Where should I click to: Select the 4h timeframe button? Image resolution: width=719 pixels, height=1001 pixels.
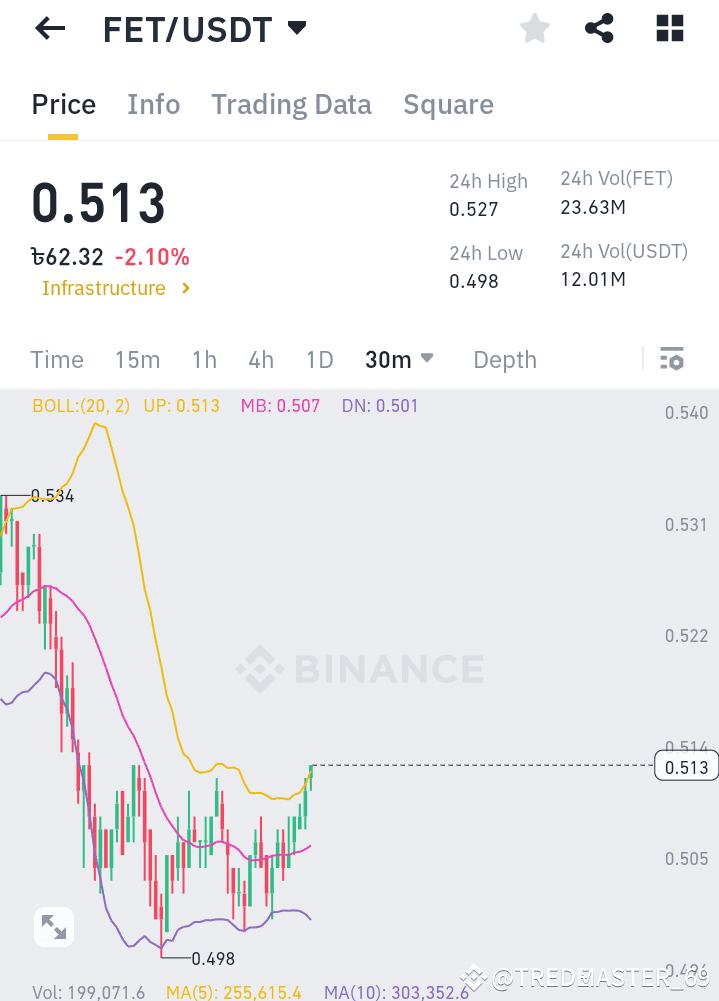coord(261,359)
